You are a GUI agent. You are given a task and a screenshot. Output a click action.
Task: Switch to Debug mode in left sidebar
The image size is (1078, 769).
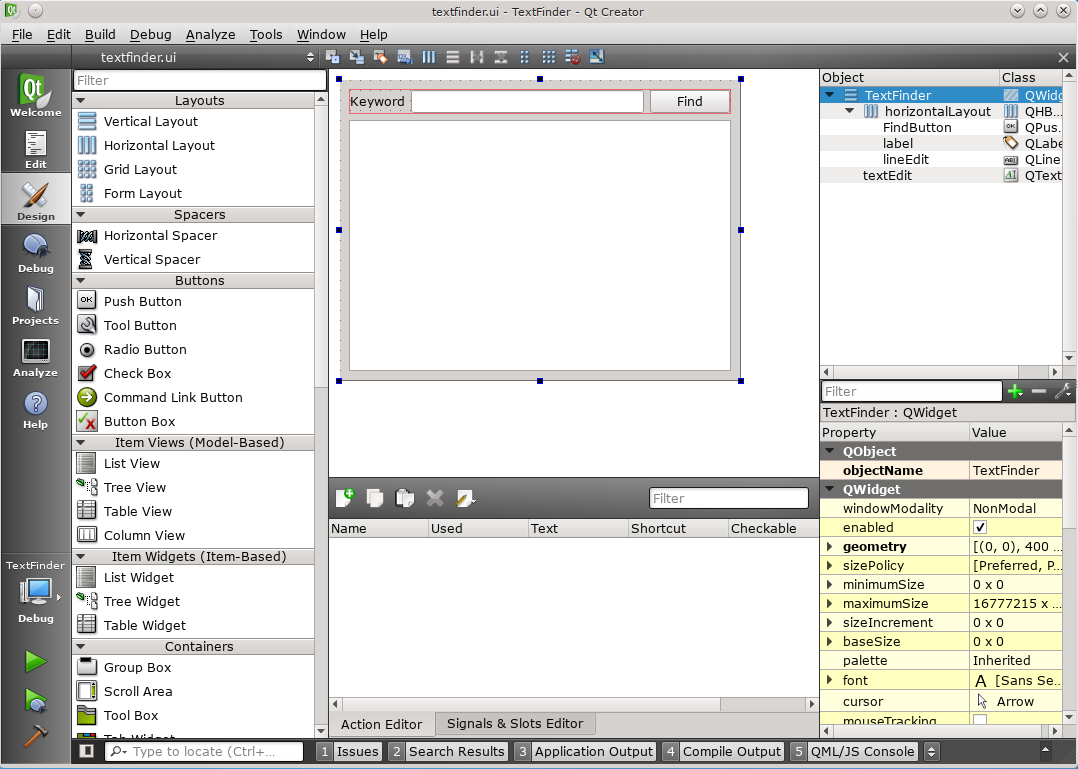click(36, 254)
